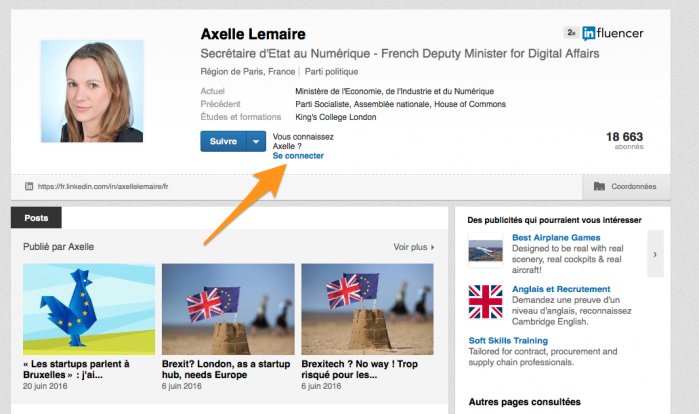Image resolution: width=699 pixels, height=414 pixels.
Task: Click the Anglais et Recrutement ad link
Action: click(561, 289)
